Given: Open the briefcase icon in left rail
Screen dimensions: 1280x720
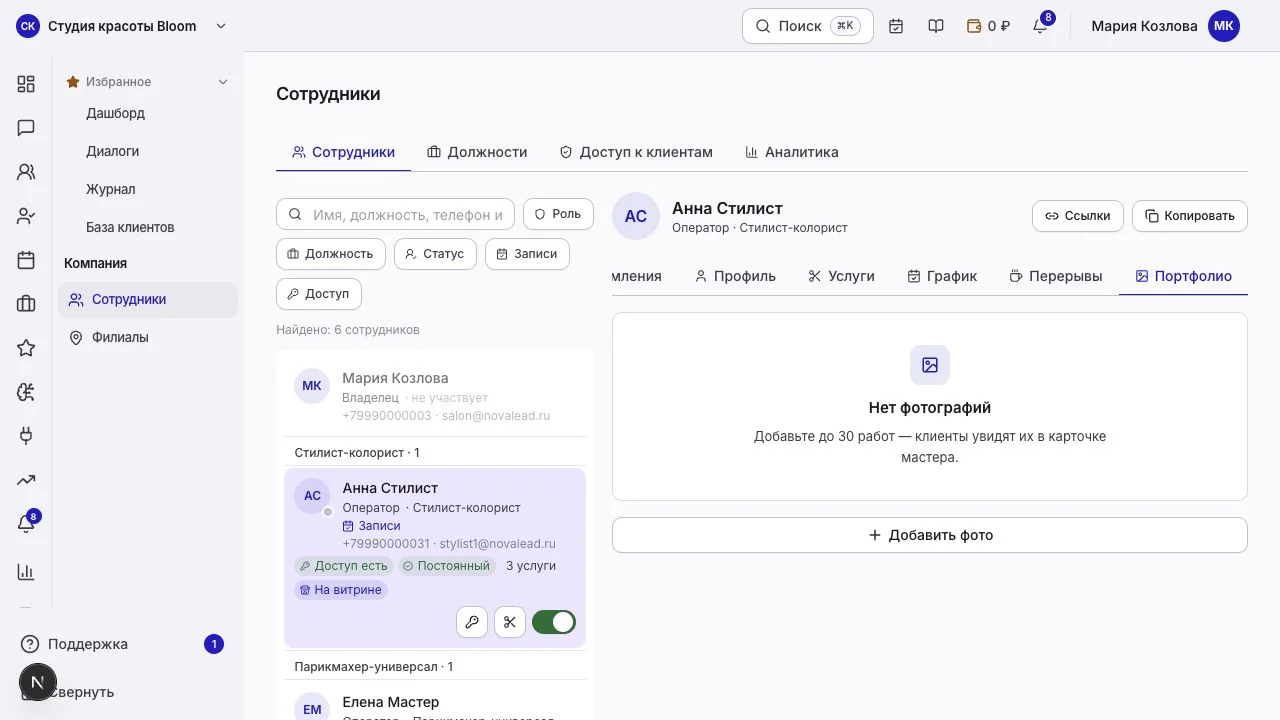Looking at the screenshot, I should 26,304.
